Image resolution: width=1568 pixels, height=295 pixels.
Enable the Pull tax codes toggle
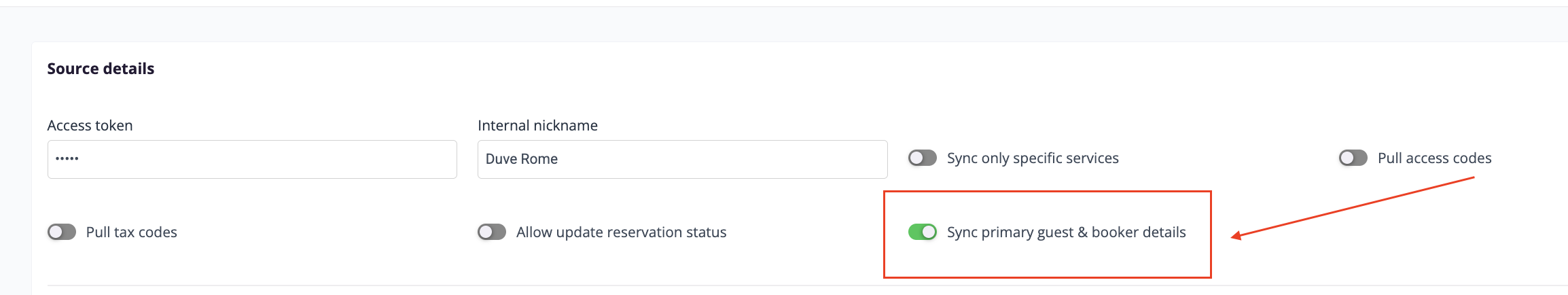coord(62,232)
